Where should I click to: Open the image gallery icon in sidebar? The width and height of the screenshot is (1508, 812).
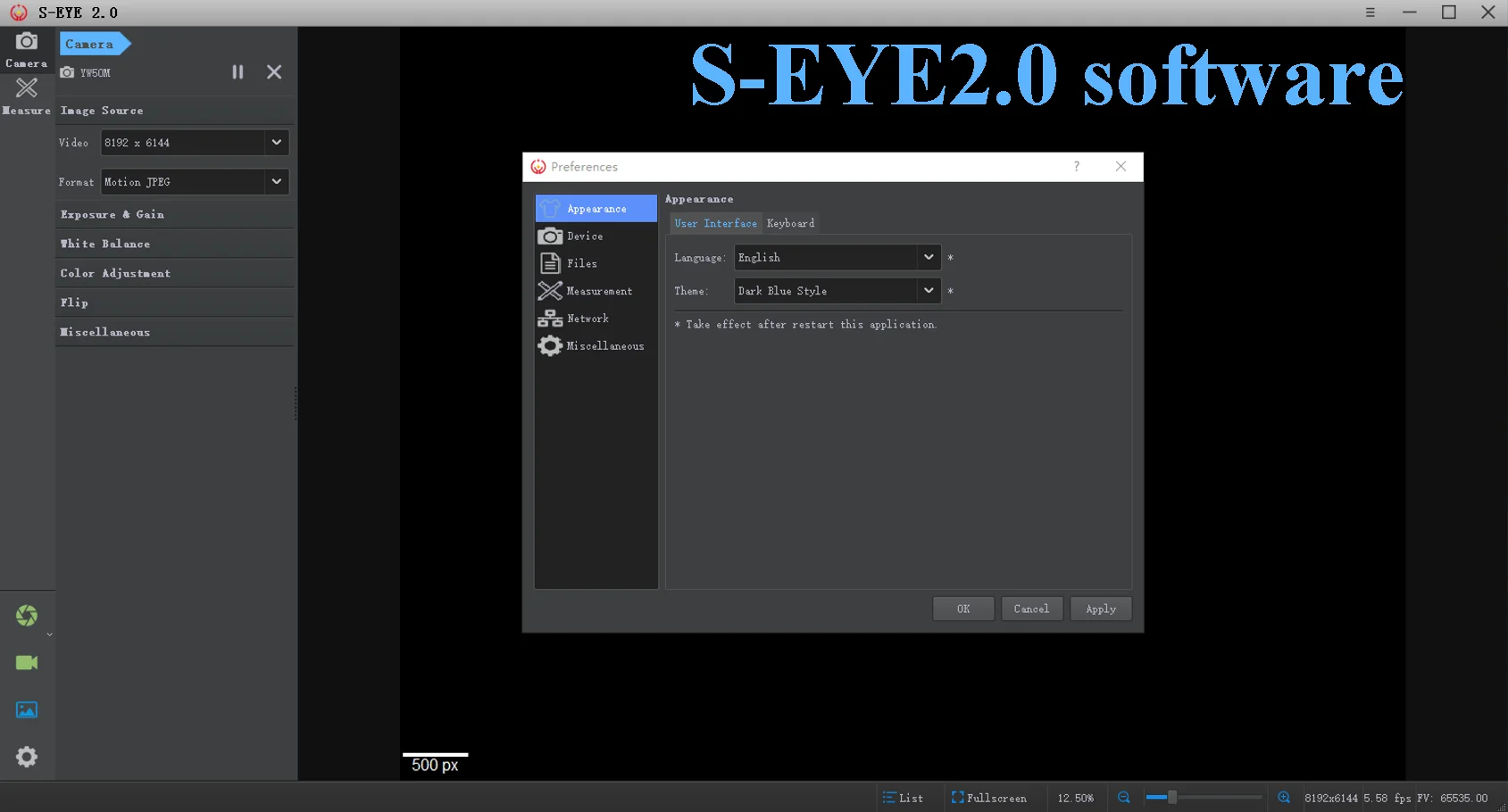coord(27,709)
